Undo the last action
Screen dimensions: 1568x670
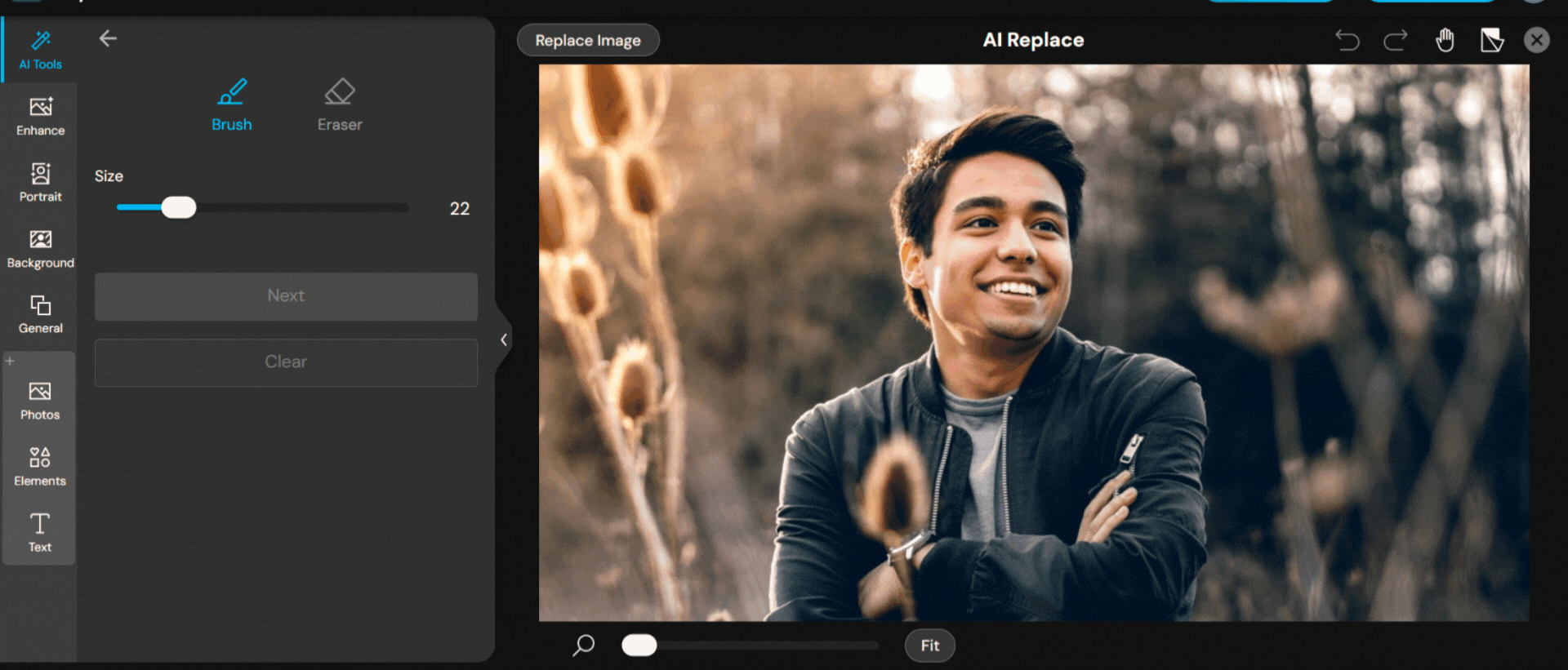point(1347,40)
